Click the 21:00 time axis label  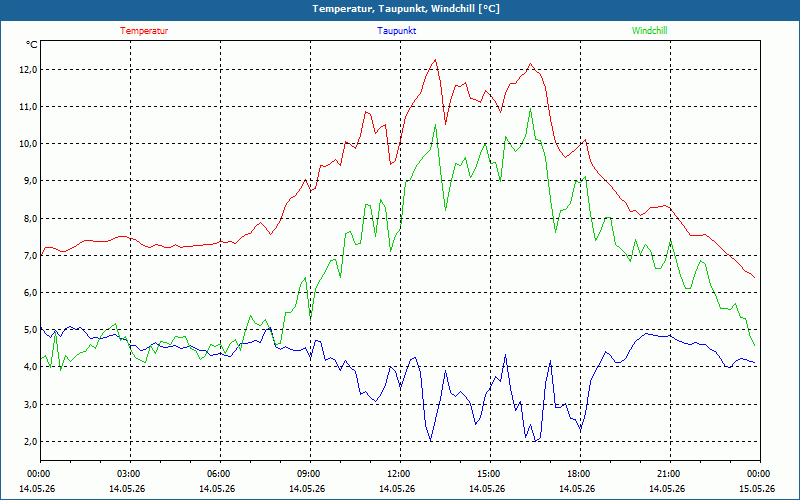[x=670, y=474]
